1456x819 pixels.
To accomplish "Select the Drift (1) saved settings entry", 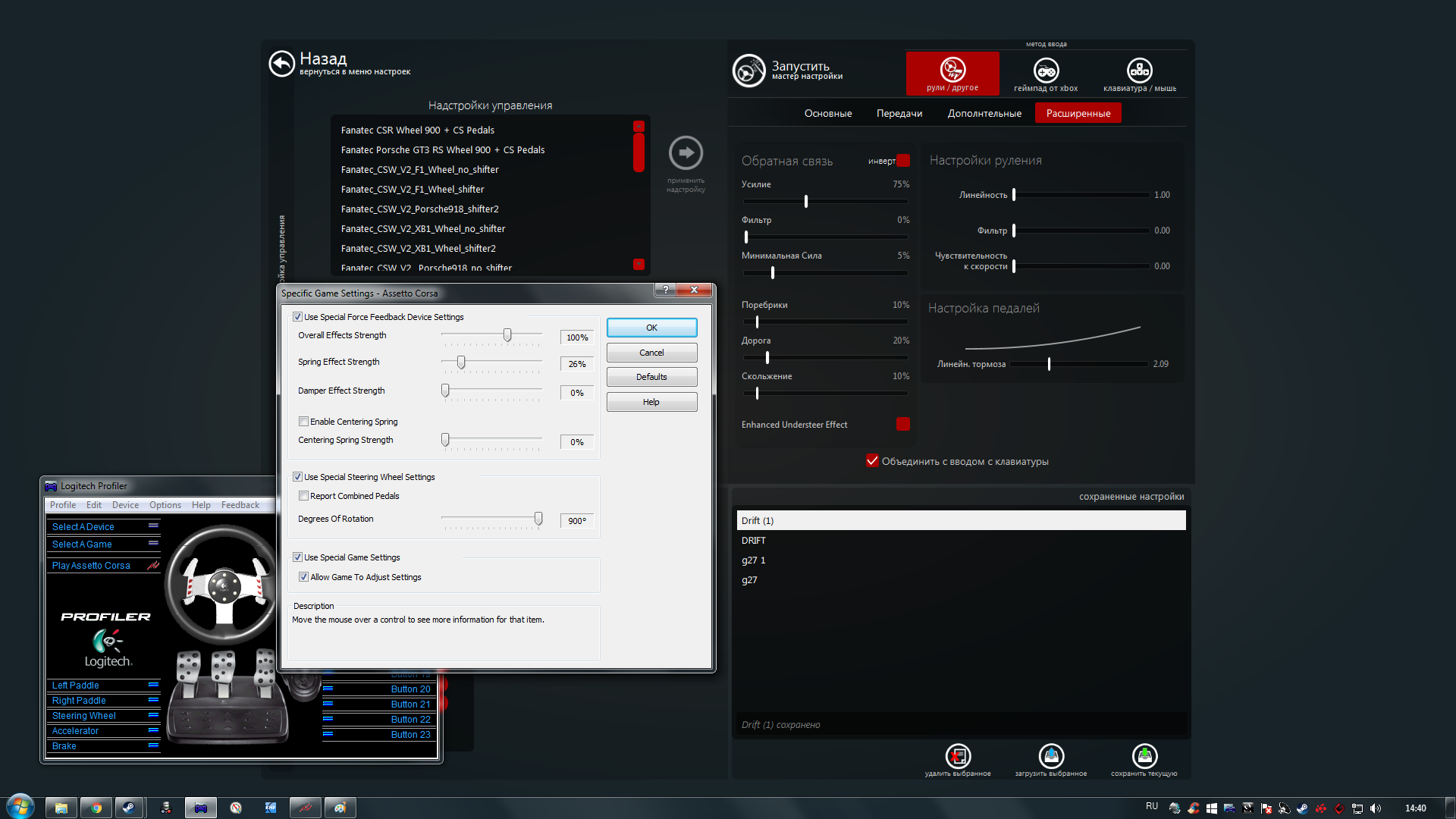I will pyautogui.click(x=959, y=520).
